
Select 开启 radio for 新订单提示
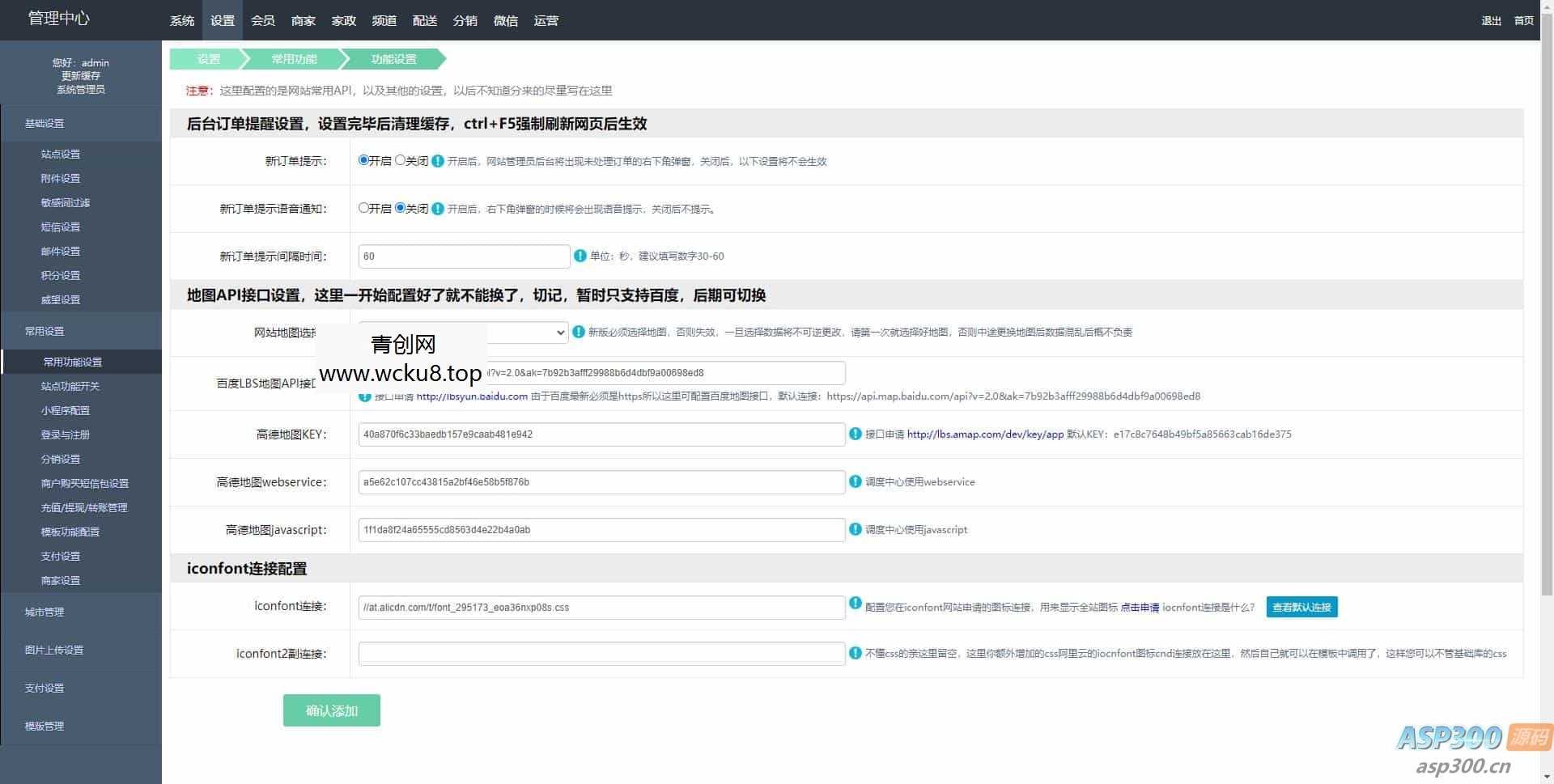tap(363, 160)
